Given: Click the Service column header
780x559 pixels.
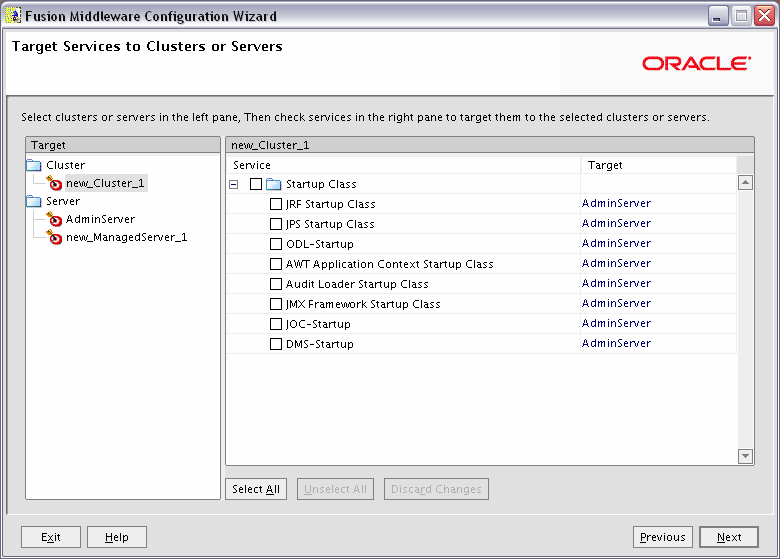Looking at the screenshot, I should coord(403,165).
